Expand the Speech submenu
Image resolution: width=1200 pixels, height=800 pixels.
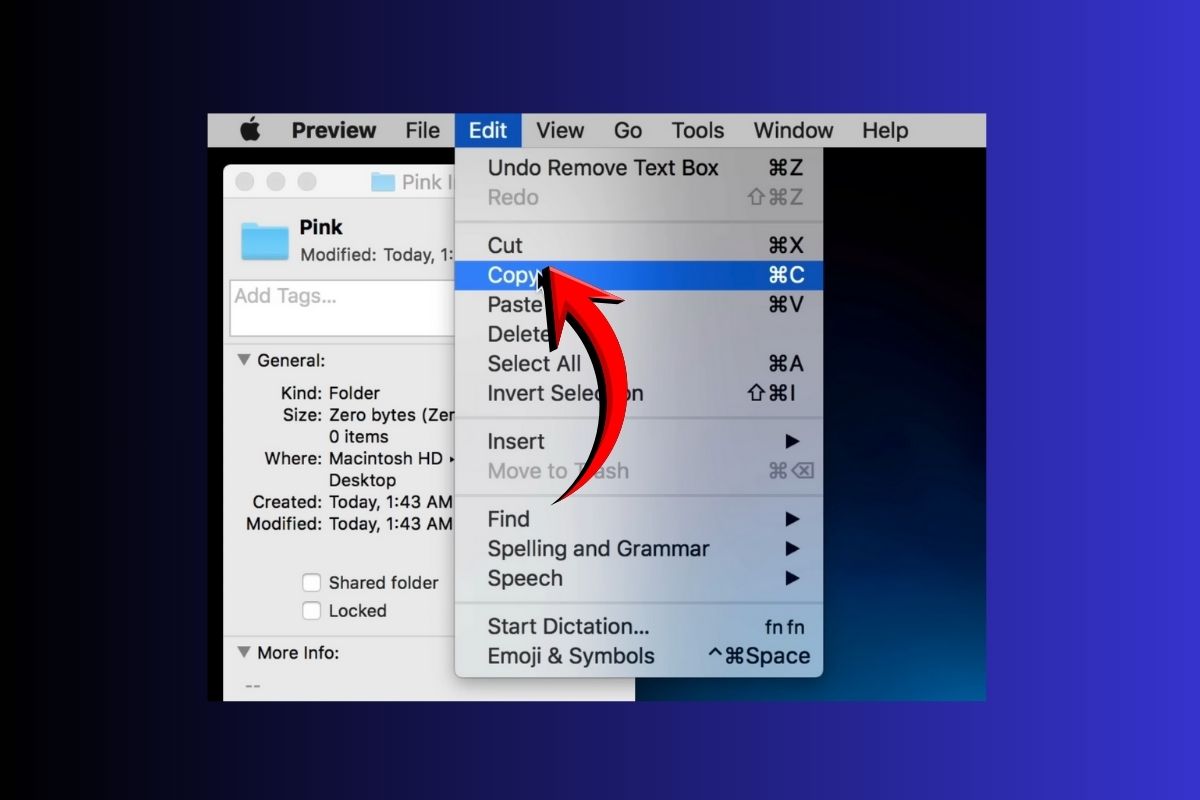click(639, 578)
